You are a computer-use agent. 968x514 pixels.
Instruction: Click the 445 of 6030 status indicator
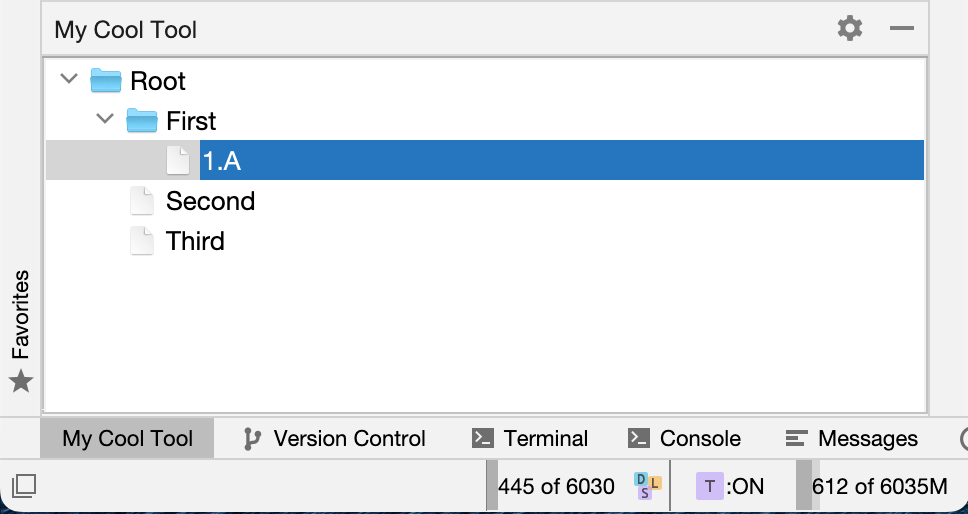556,486
